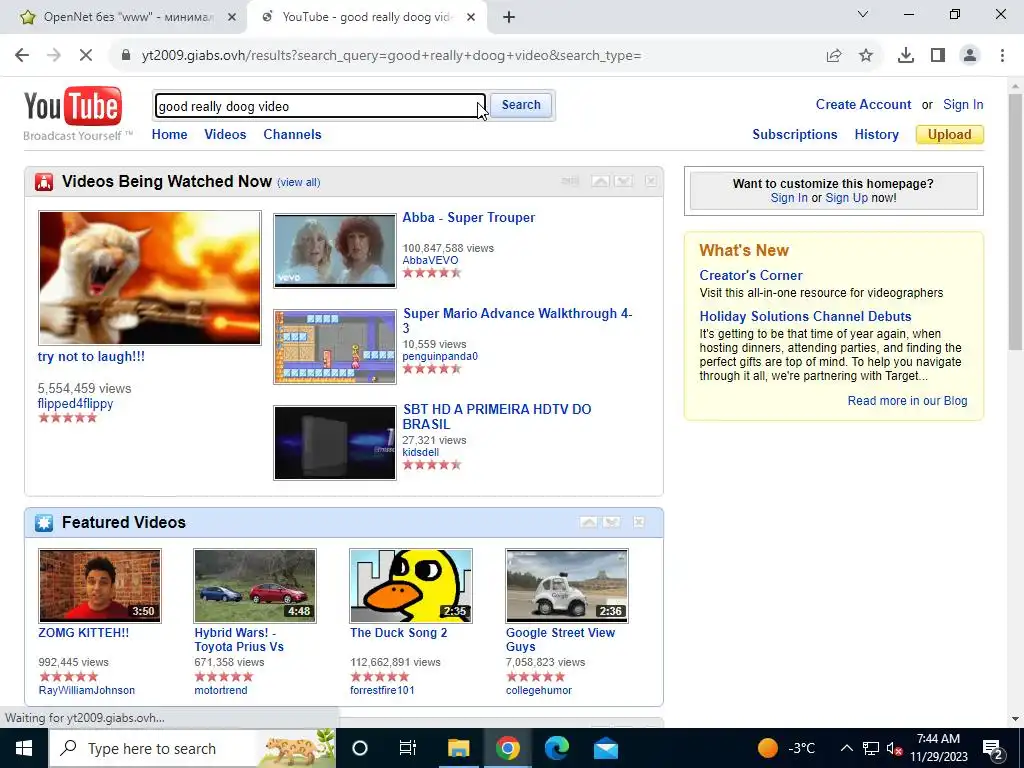The image size is (1024, 768).
Task: Click the Windows taskbar search box
Action: (x=192, y=748)
